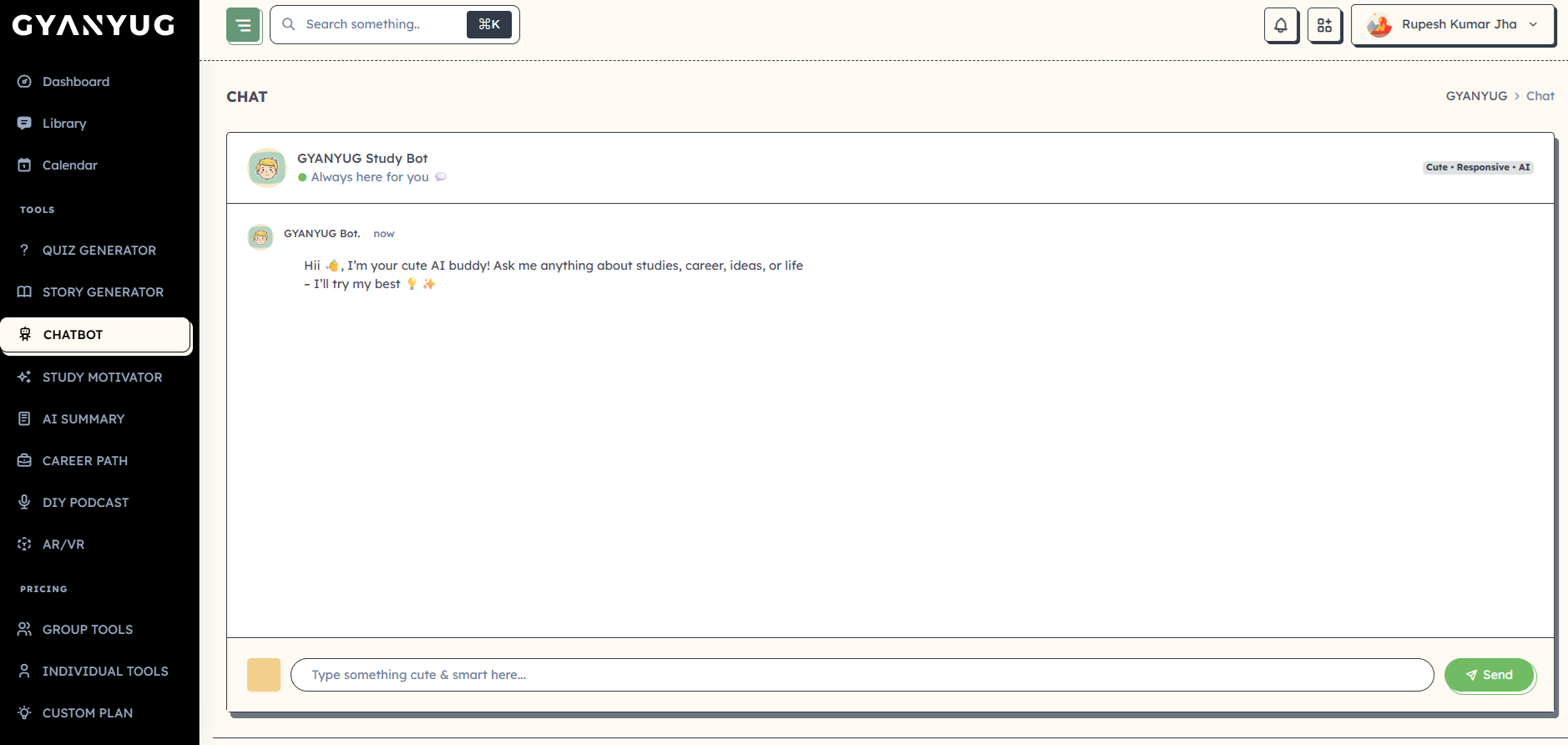Click the GYANYUG breadcrumb link

1476,96
